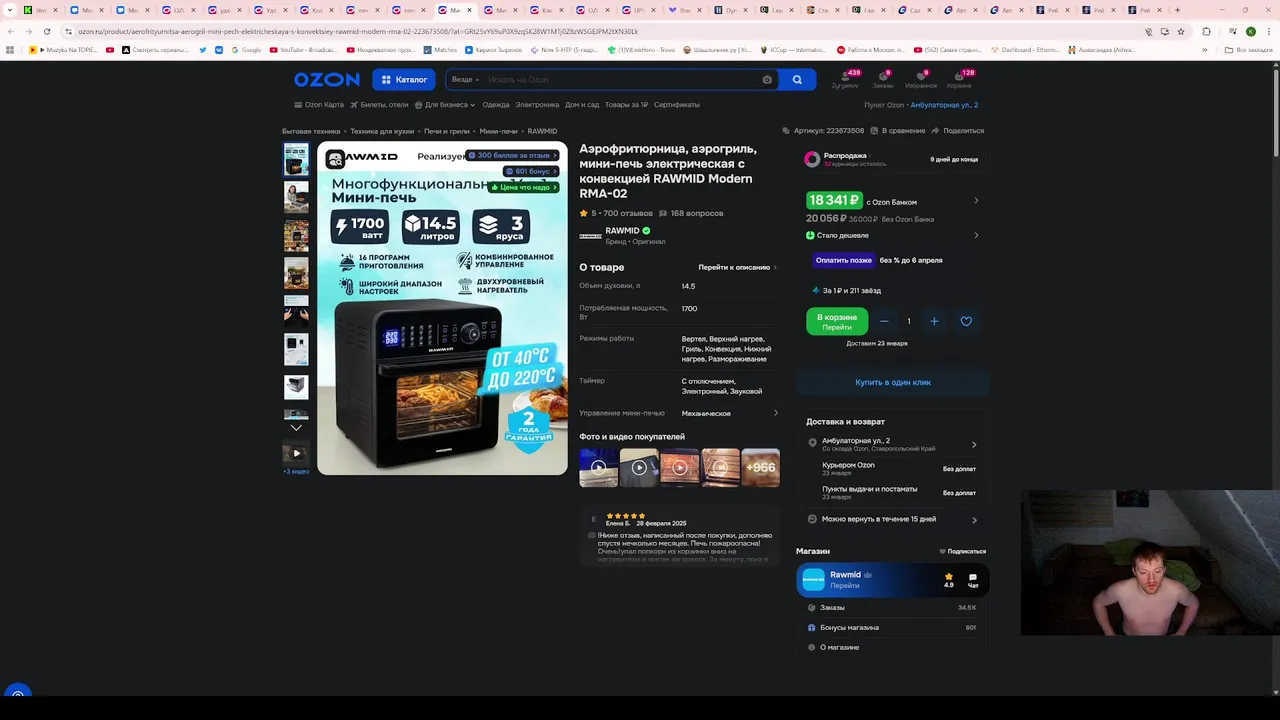
Task: Add to favorites with heart icon
Action: pyautogui.click(x=966, y=321)
